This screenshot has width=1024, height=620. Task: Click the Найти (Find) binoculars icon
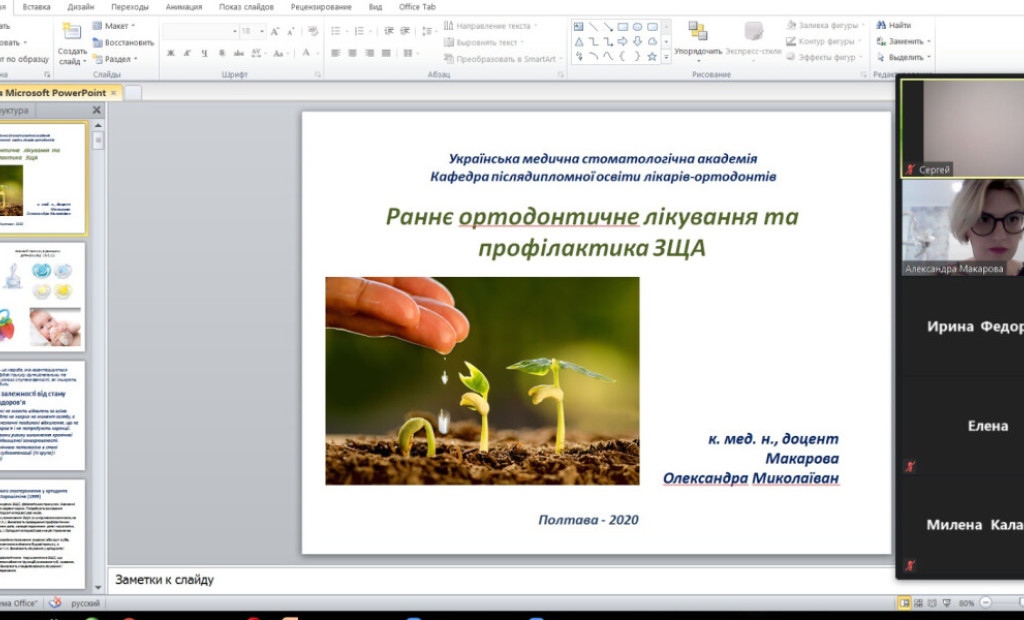click(880, 25)
